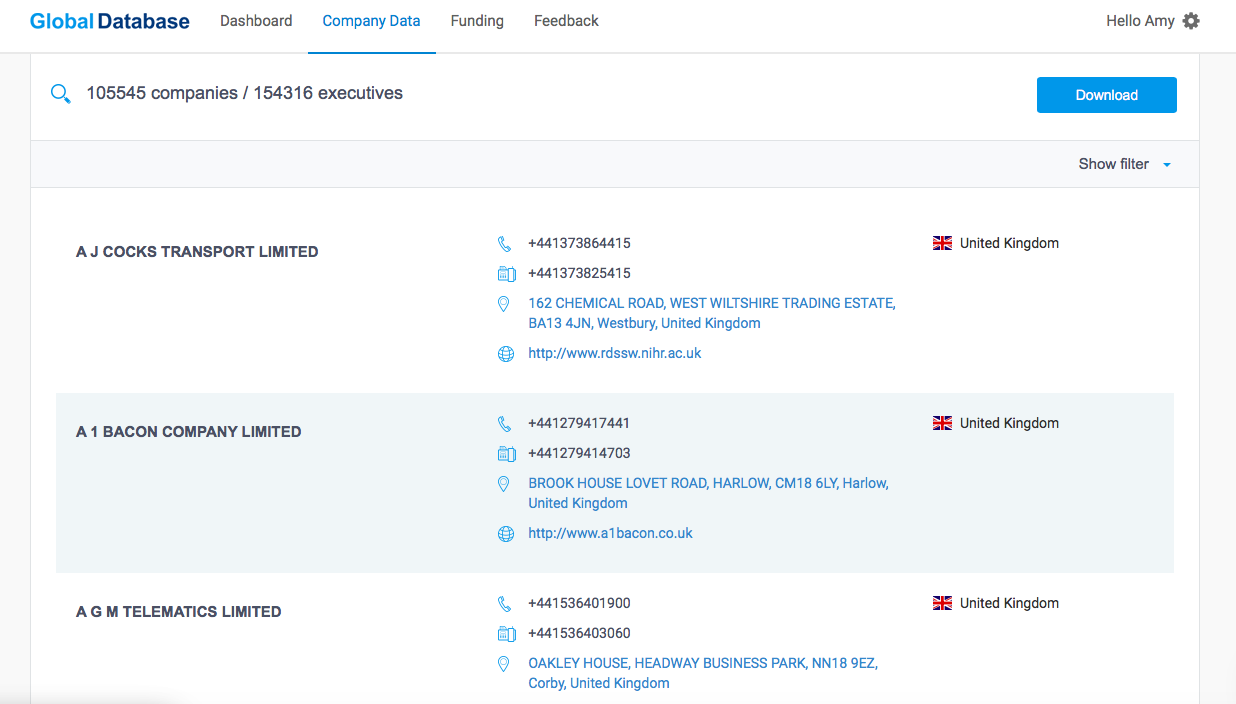Click location pin for Oakley House address
1236x704 pixels.
tap(504, 663)
